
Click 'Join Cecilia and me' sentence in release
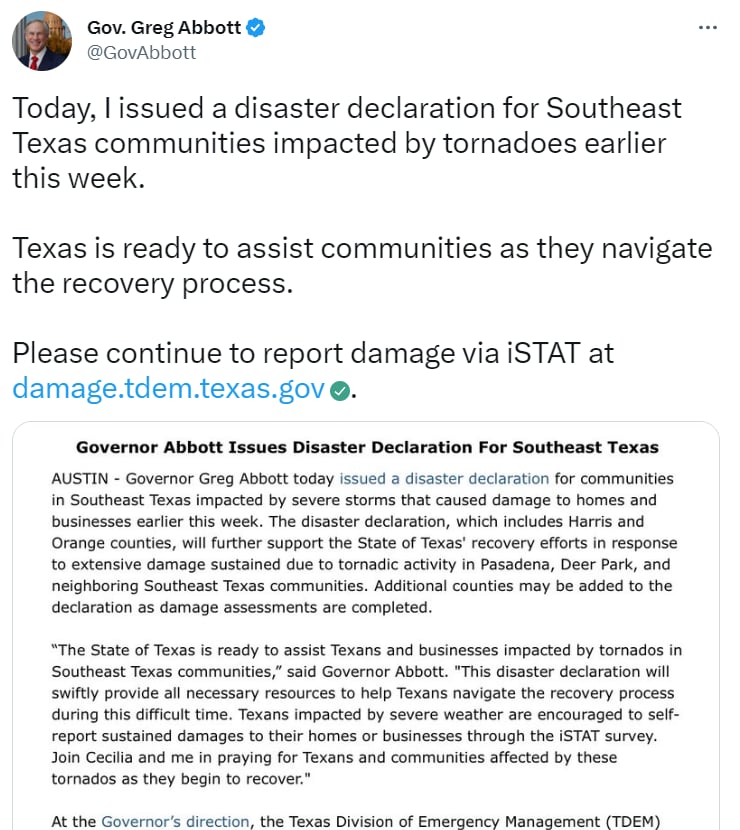[334, 768]
